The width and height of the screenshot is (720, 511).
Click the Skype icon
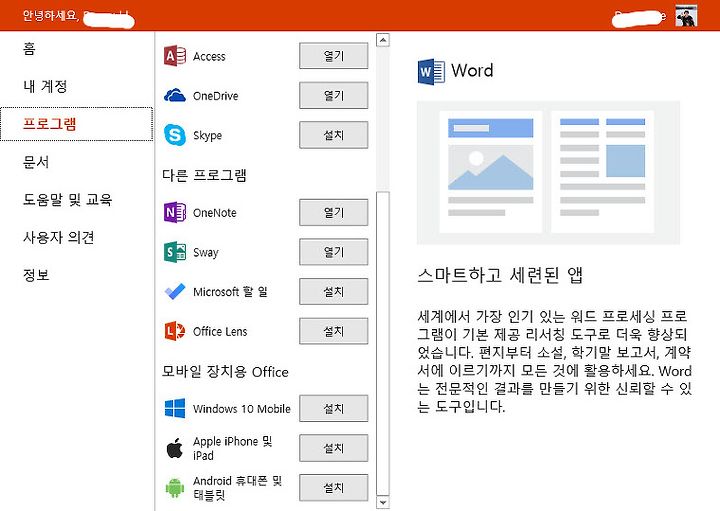(x=175, y=135)
